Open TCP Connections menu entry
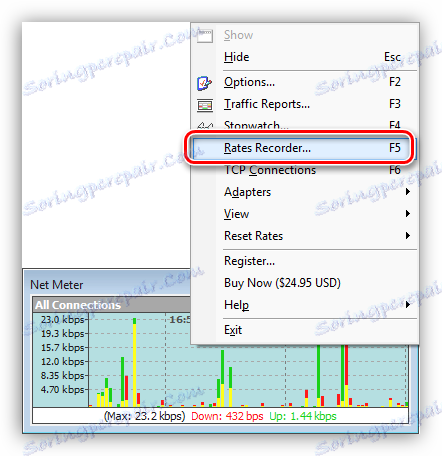442x456 pixels. (x=304, y=170)
